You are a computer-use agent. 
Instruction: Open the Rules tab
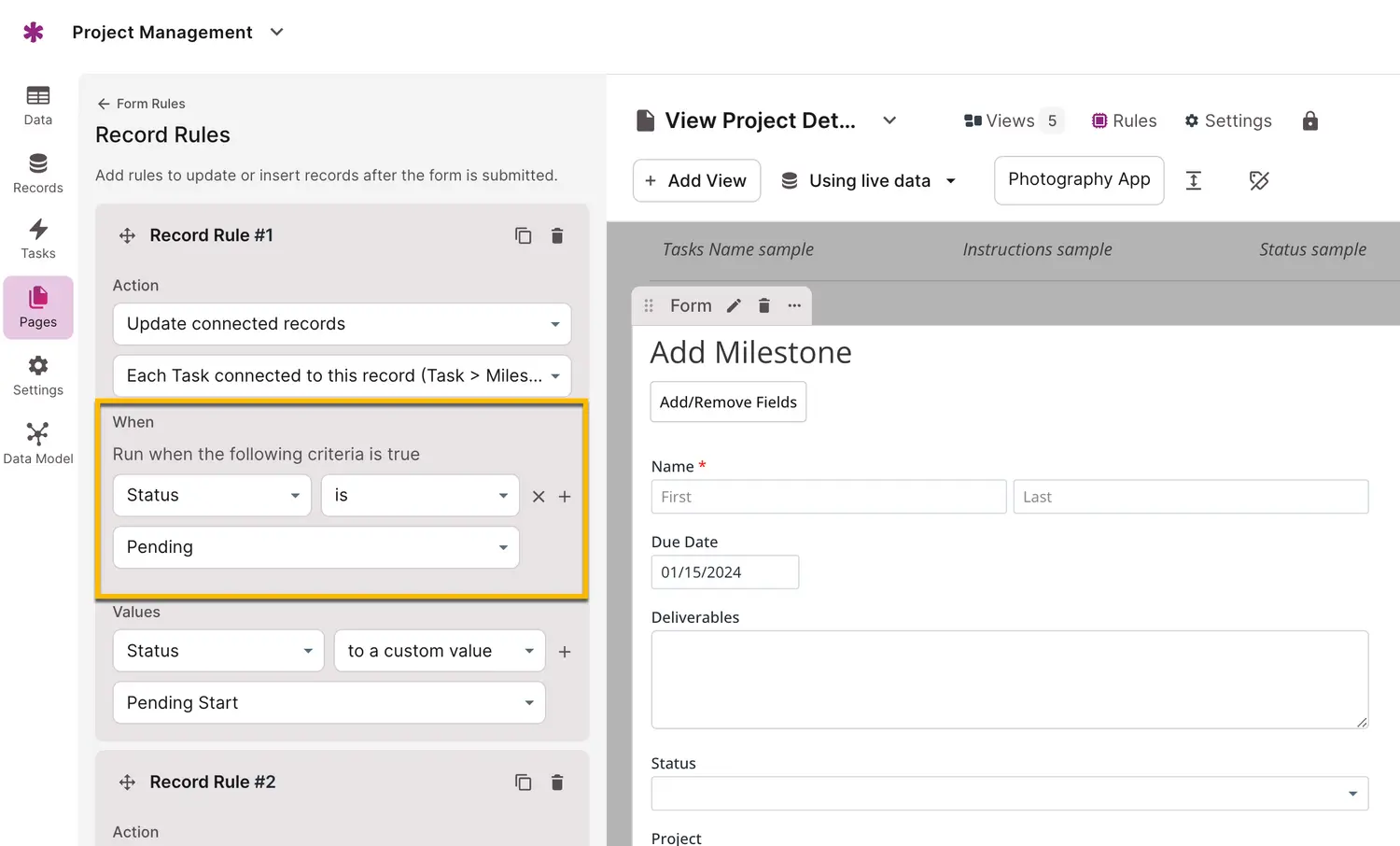(1124, 120)
